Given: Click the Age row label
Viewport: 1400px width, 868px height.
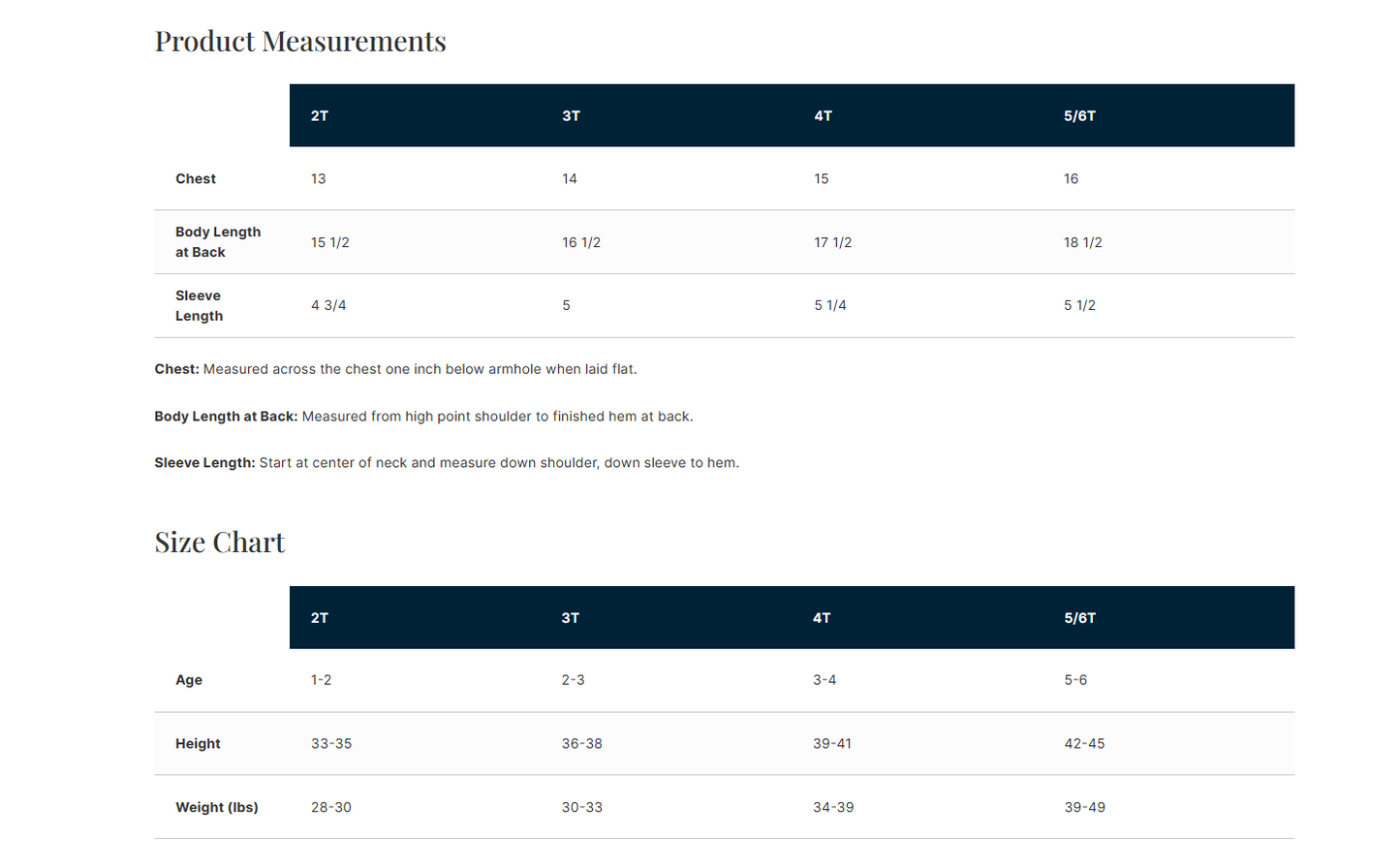Looking at the screenshot, I should [x=189, y=680].
